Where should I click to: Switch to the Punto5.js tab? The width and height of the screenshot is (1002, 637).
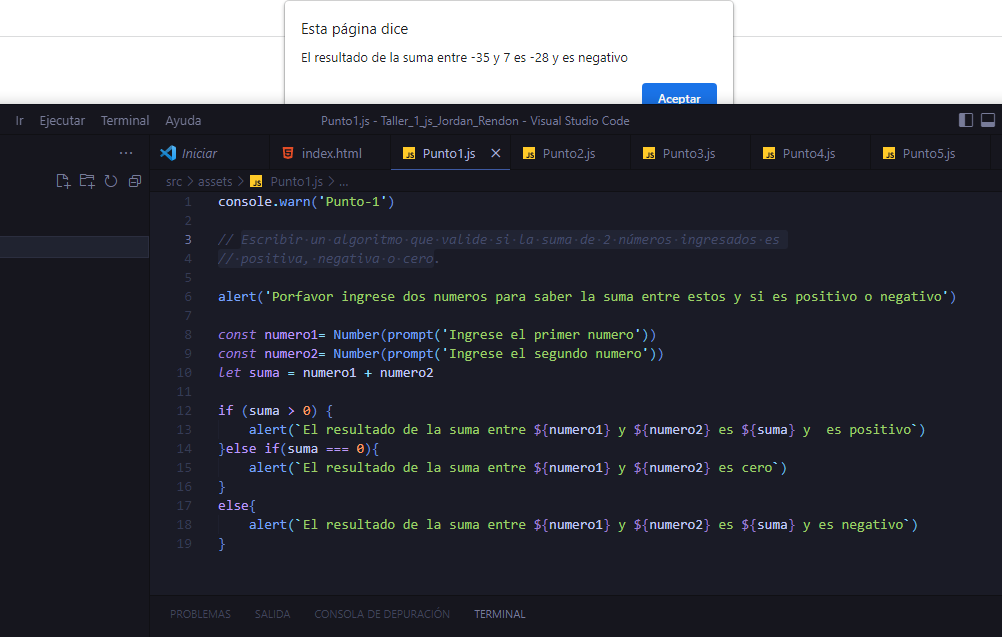pyautogui.click(x=930, y=153)
